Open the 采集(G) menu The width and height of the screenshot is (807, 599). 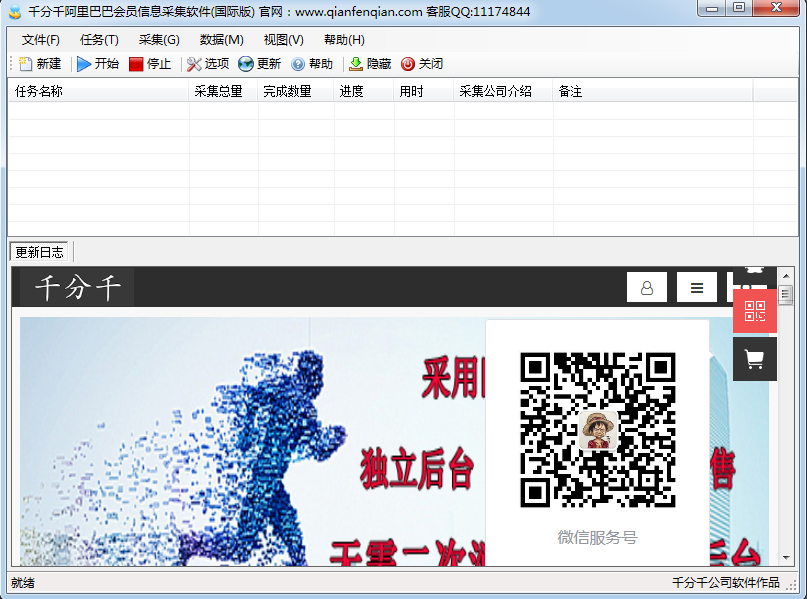[x=159, y=40]
